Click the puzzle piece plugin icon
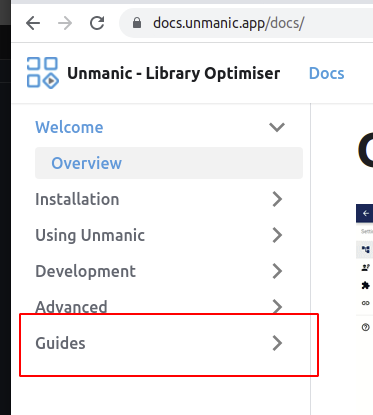This screenshot has height=415, width=373. [365, 285]
